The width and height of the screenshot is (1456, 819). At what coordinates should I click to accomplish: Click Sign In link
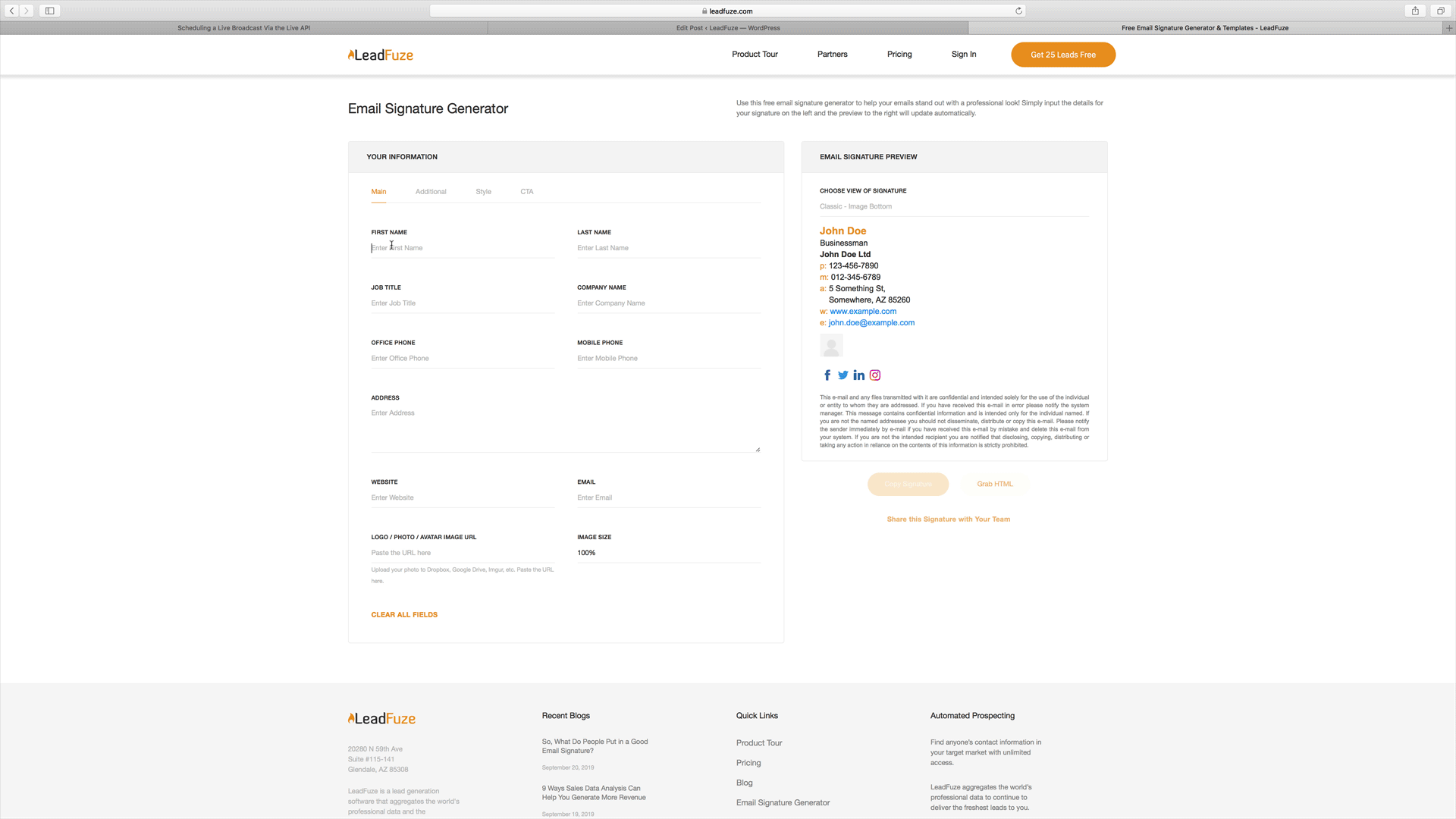[x=963, y=55]
